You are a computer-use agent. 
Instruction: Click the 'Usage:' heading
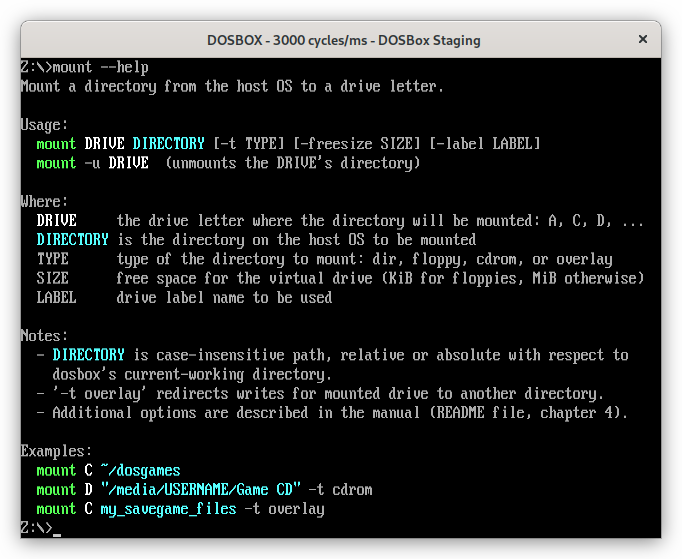coord(44,125)
